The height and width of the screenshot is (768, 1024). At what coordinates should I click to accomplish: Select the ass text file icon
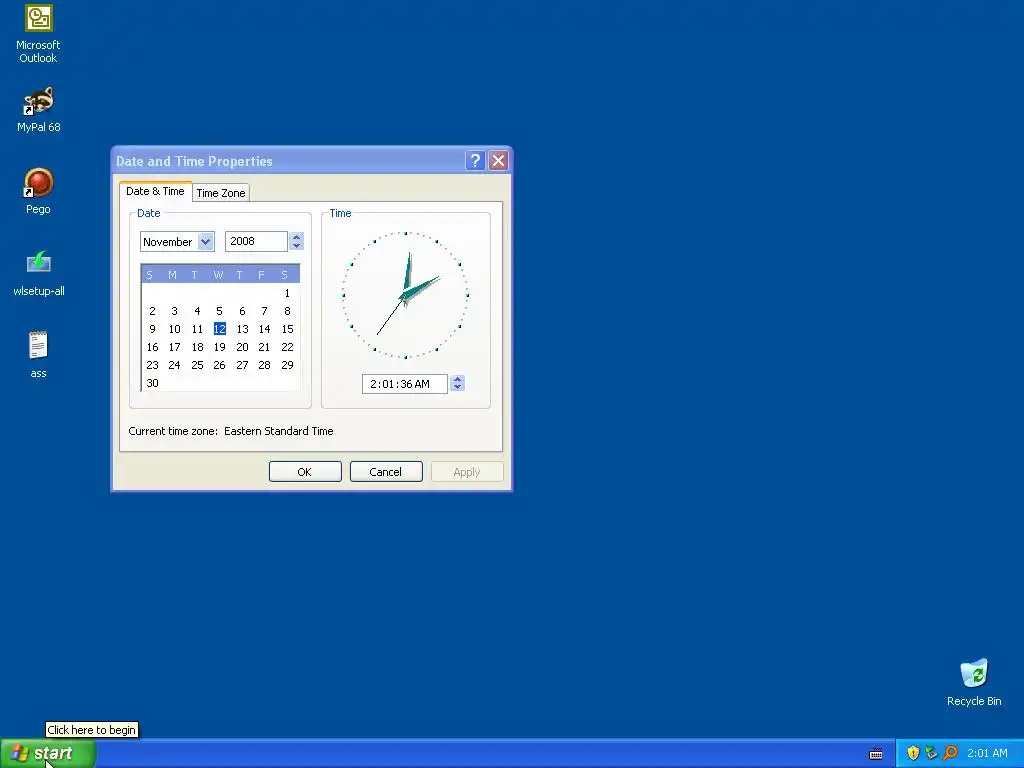(x=38, y=355)
